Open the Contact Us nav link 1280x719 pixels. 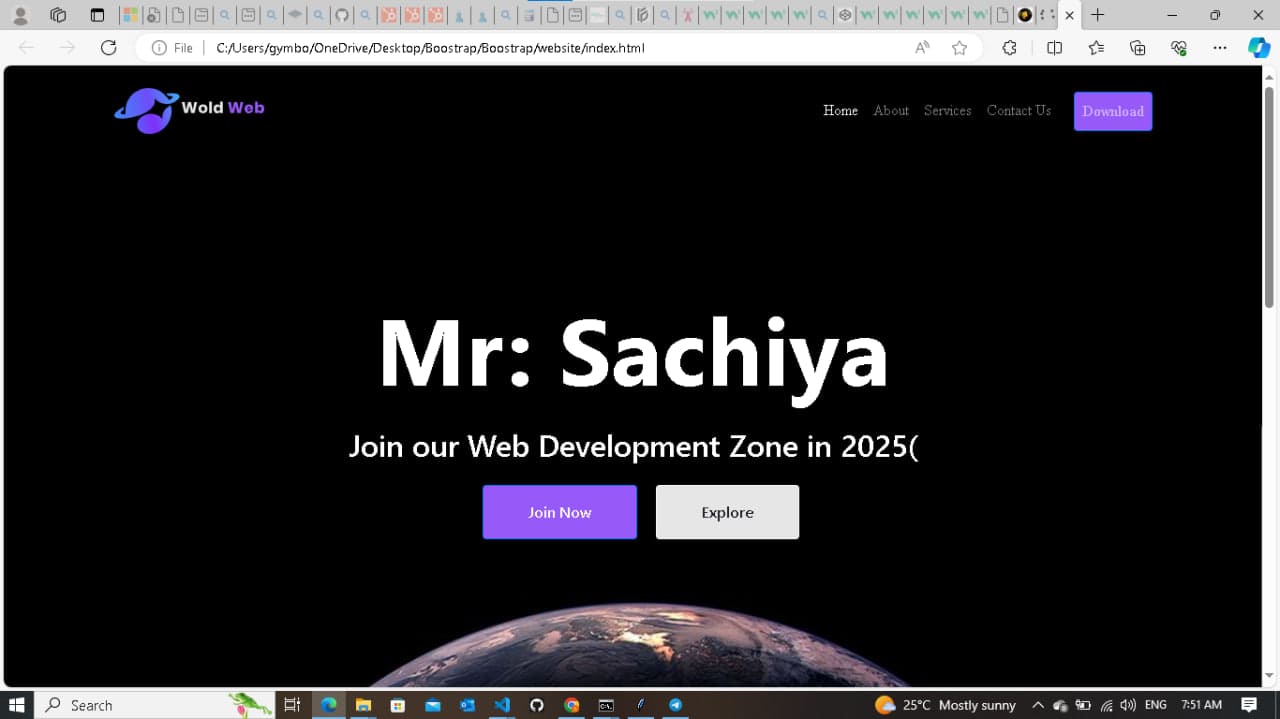[1018, 111]
